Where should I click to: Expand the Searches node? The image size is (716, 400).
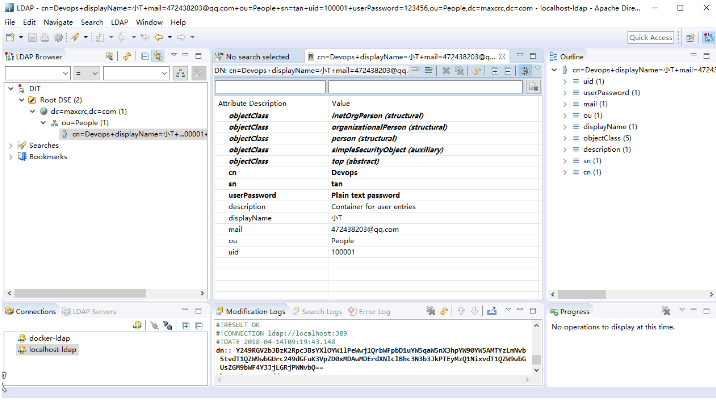(11, 146)
